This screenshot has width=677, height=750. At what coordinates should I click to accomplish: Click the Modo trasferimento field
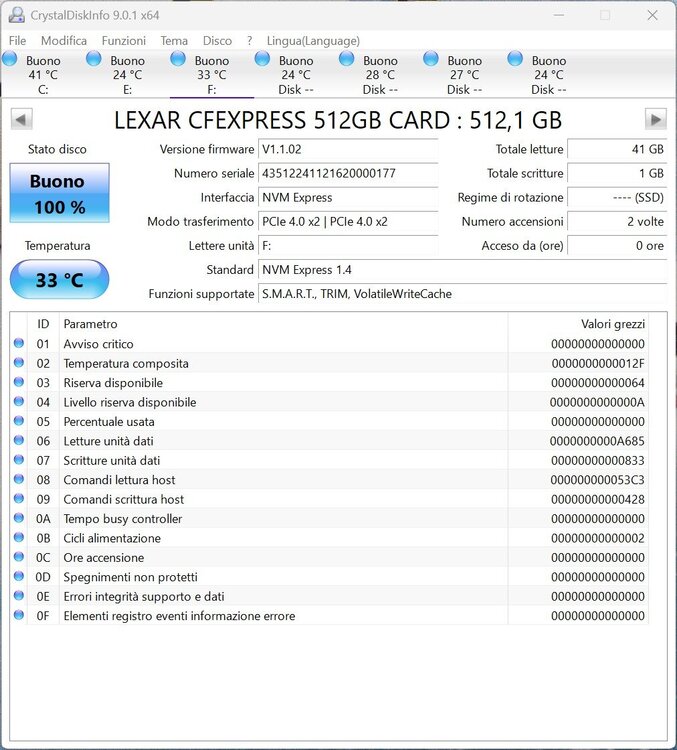[348, 221]
